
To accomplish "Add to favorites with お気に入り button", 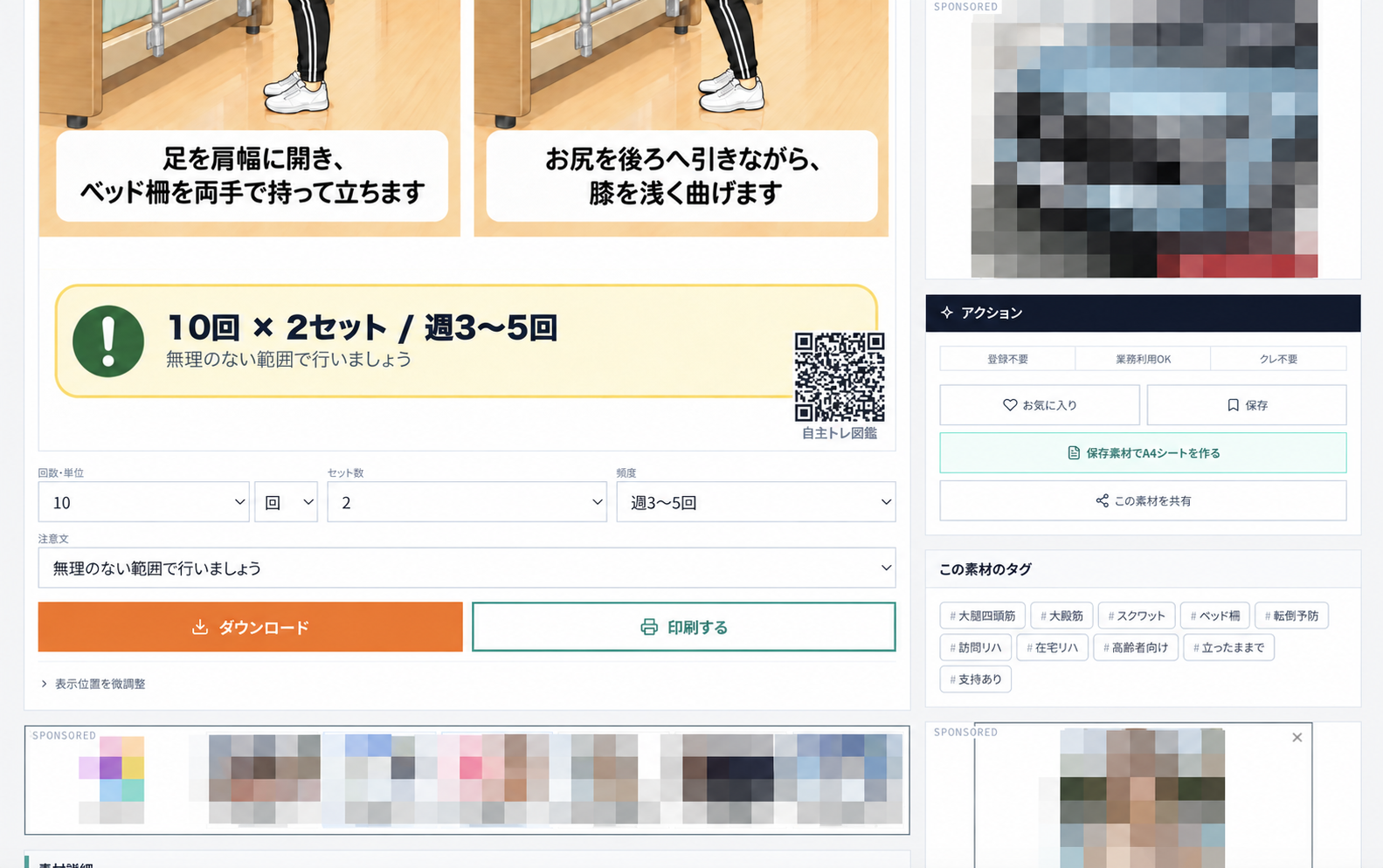I will 1040,405.
